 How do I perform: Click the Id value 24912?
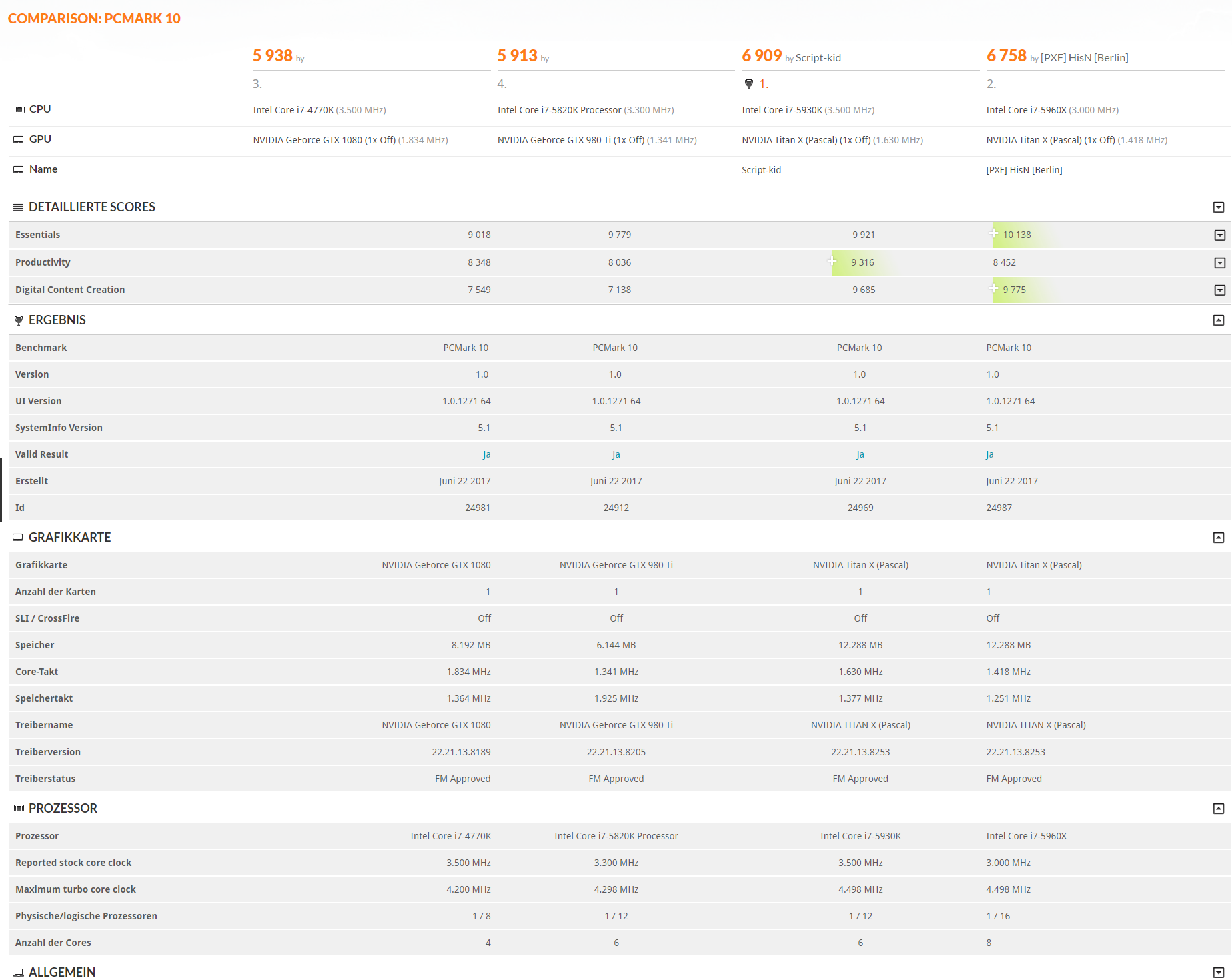point(616,508)
